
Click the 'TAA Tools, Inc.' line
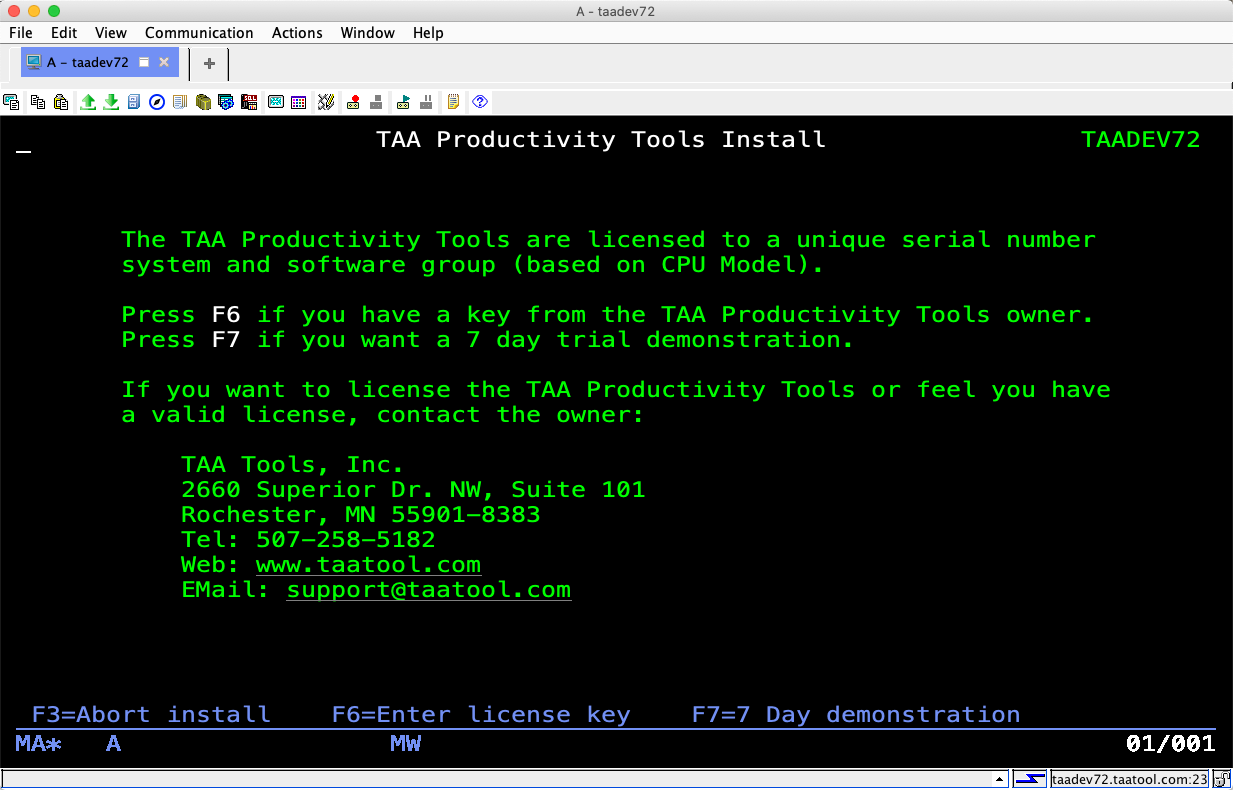[x=292, y=465]
